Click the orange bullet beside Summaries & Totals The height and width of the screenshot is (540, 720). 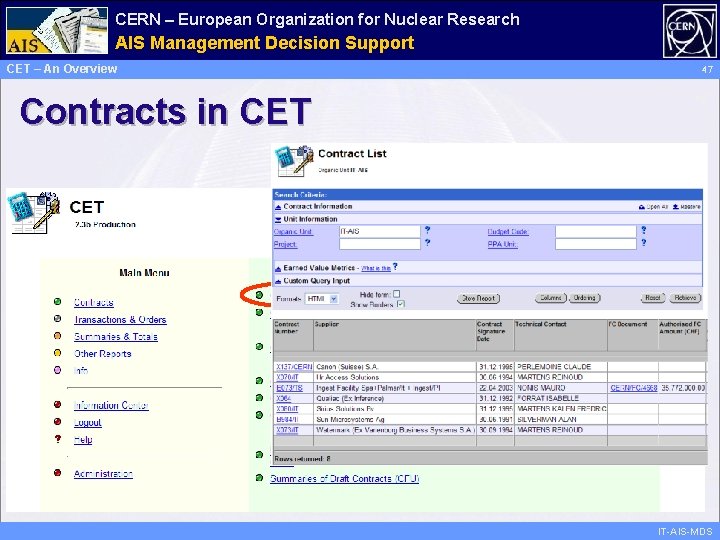pos(57,336)
